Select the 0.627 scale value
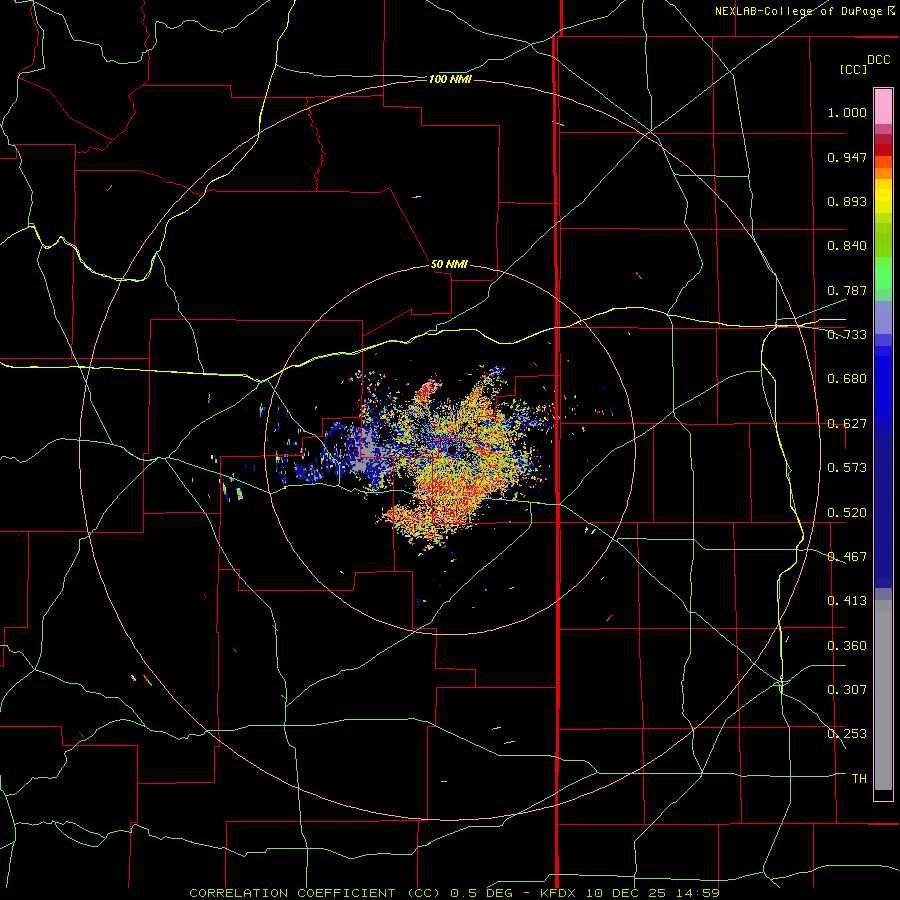The width and height of the screenshot is (900, 900). click(x=847, y=424)
